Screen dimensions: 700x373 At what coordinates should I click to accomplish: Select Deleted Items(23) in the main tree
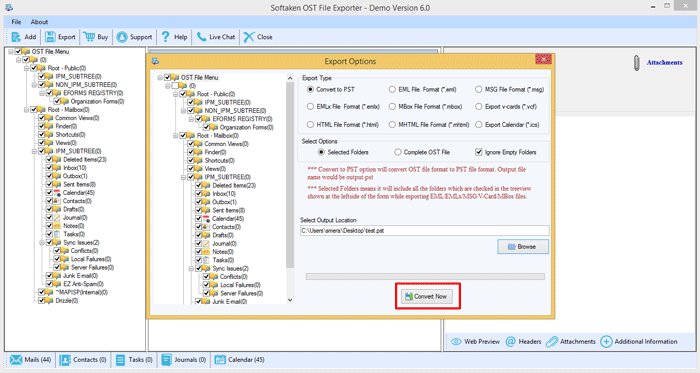click(x=85, y=160)
